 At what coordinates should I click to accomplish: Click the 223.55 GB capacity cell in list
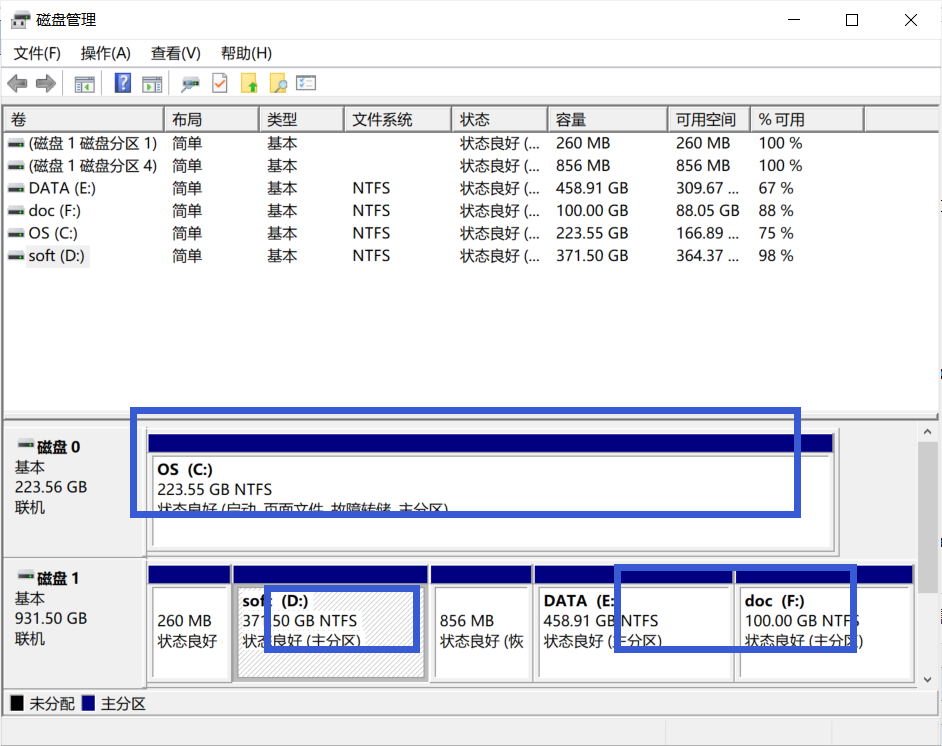point(592,234)
